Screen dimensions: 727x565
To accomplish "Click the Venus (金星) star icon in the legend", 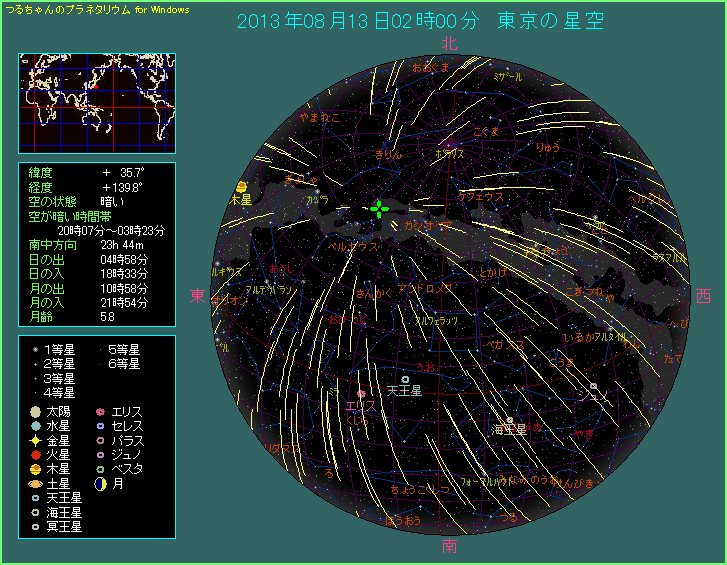I will (x=35, y=440).
